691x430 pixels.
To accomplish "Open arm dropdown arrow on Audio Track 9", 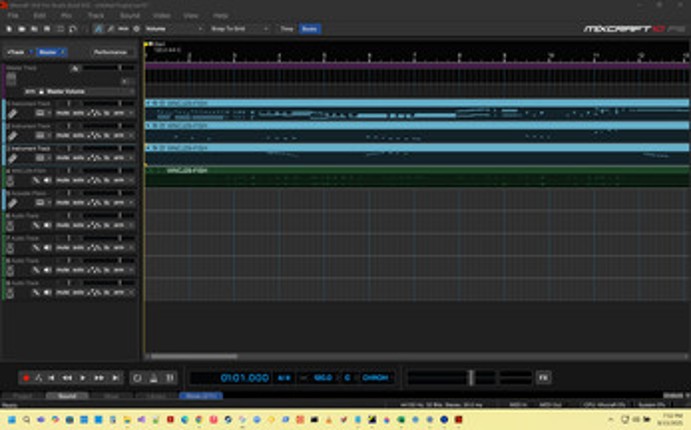I will (130, 293).
